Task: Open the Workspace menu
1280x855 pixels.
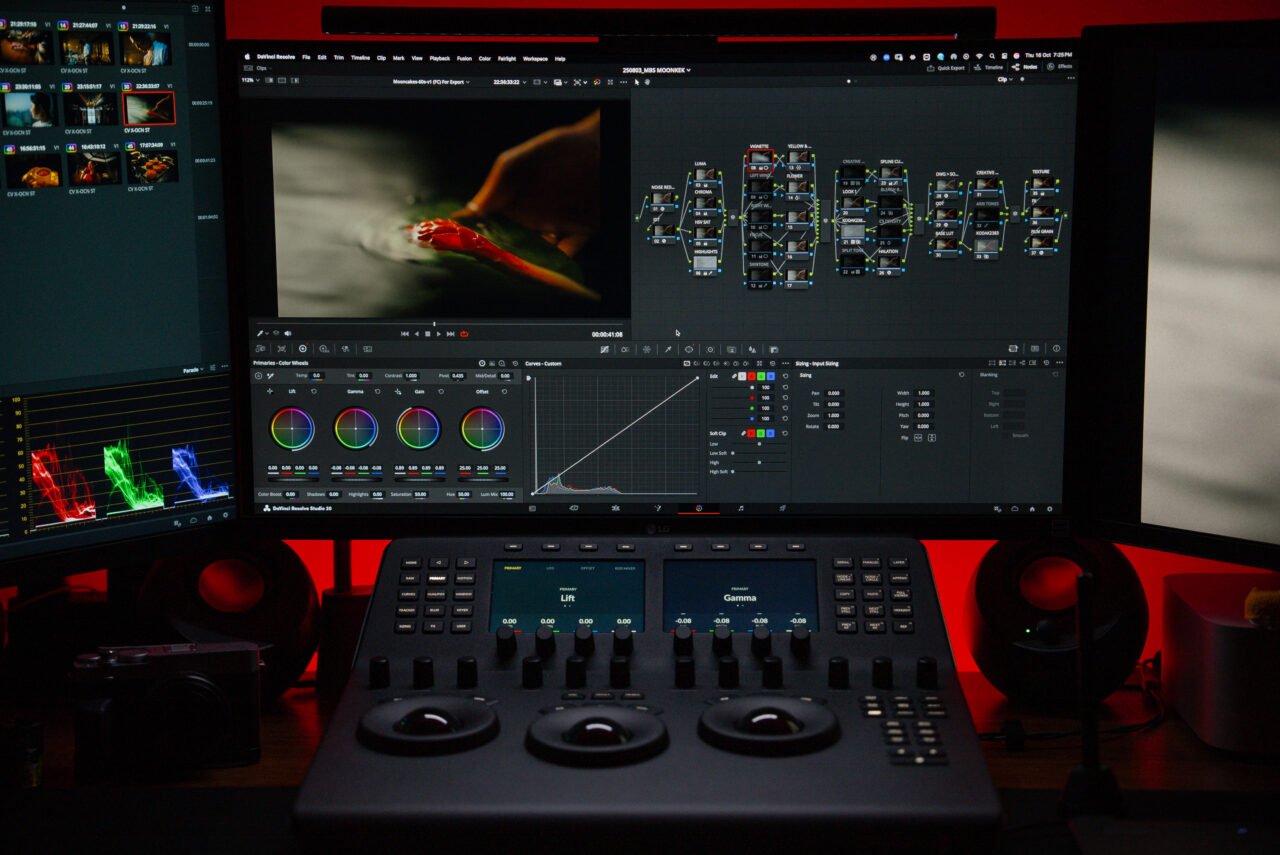Action: click(535, 58)
